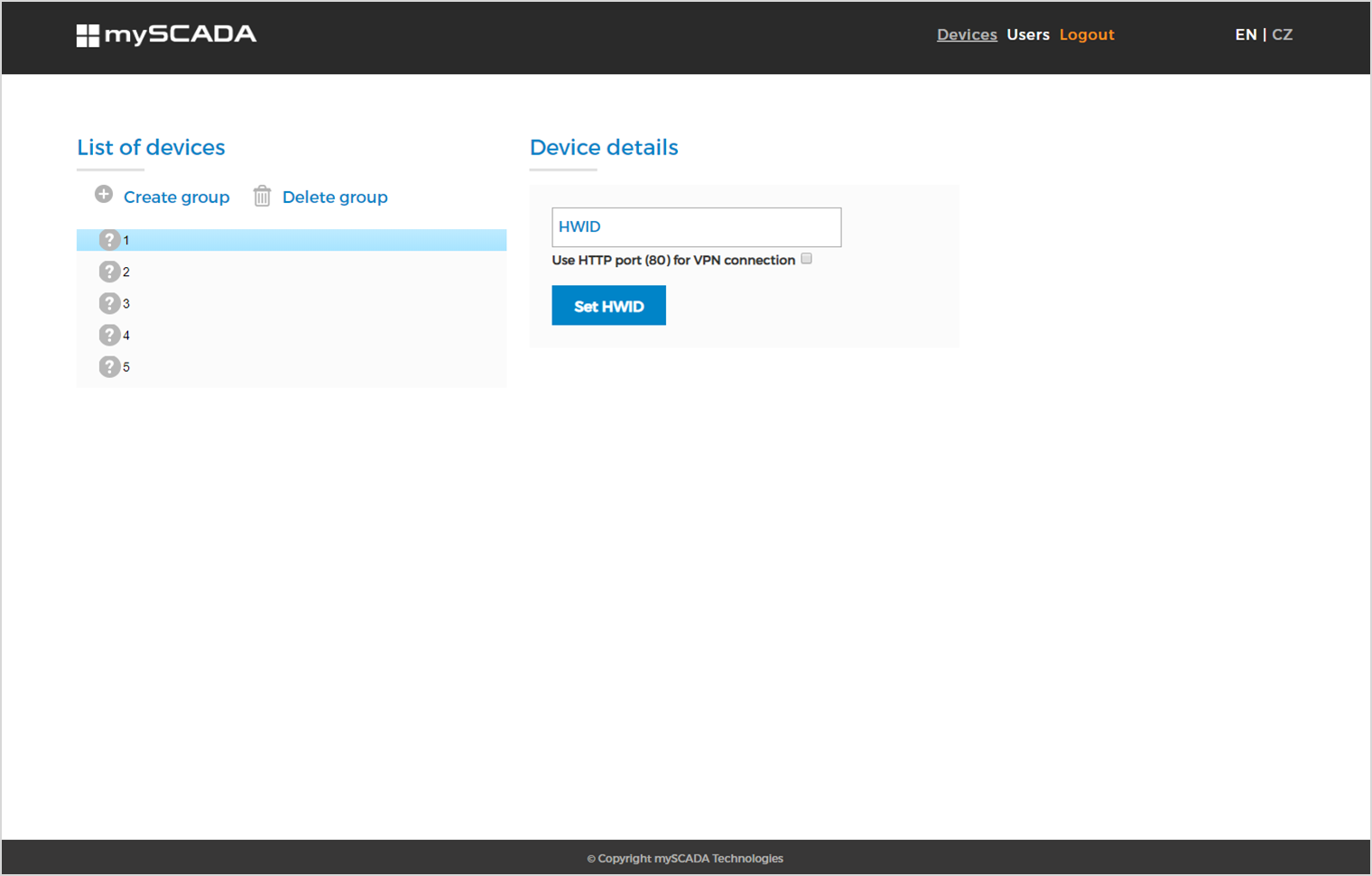This screenshot has width=1372, height=876.
Task: Click the question mark icon for device 4
Action: [x=109, y=335]
